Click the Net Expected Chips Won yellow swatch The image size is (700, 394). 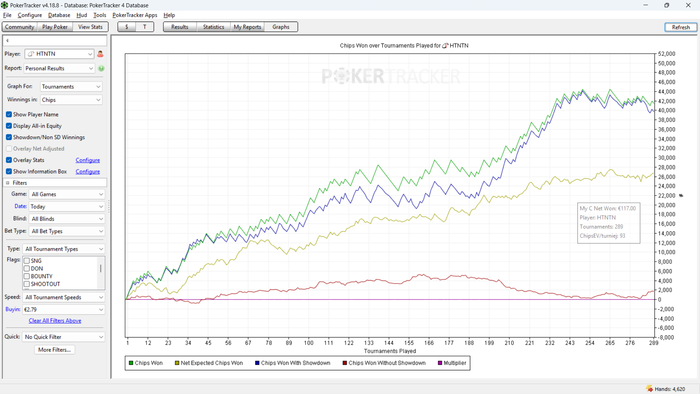[x=177, y=363]
